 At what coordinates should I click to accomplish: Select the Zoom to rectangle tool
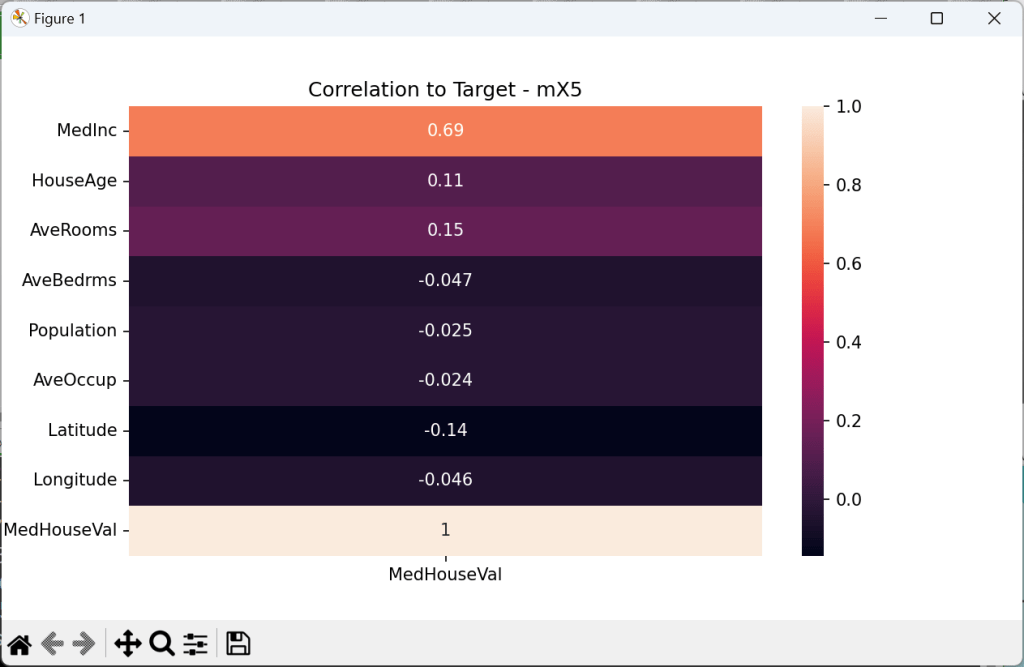point(162,643)
